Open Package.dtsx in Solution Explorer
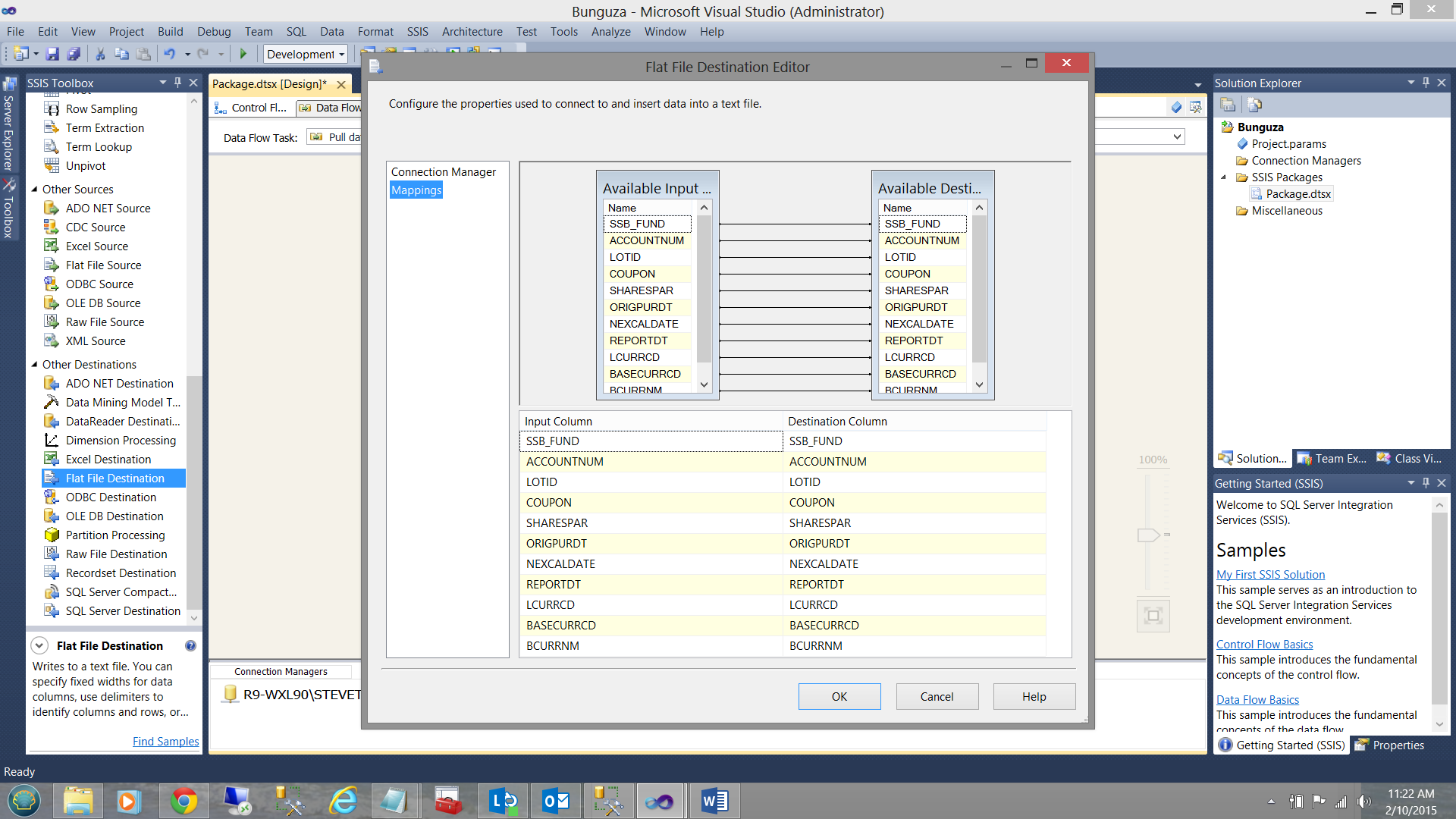Screen dimensions: 1456x819 [1298, 194]
